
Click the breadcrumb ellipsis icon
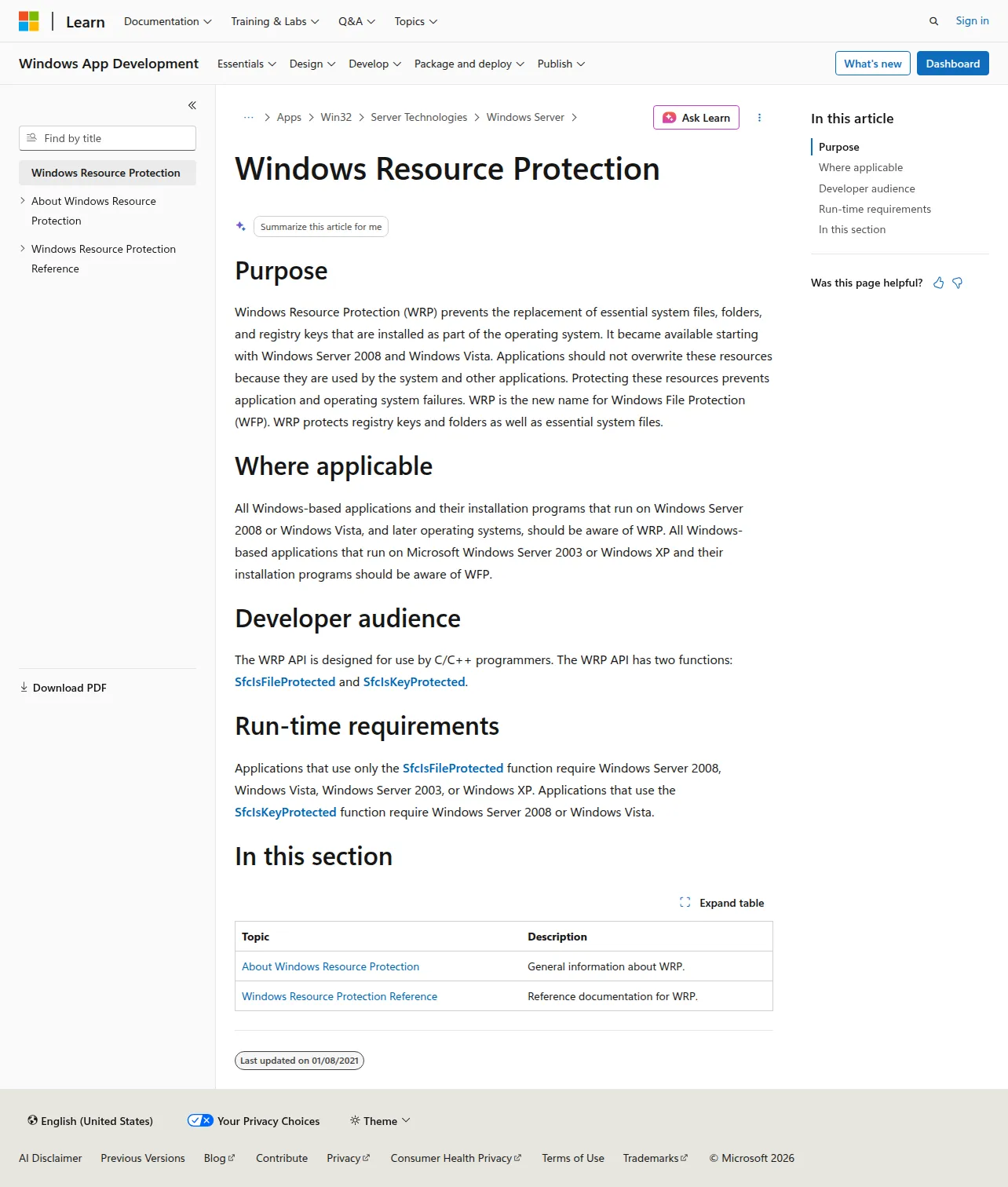249,117
